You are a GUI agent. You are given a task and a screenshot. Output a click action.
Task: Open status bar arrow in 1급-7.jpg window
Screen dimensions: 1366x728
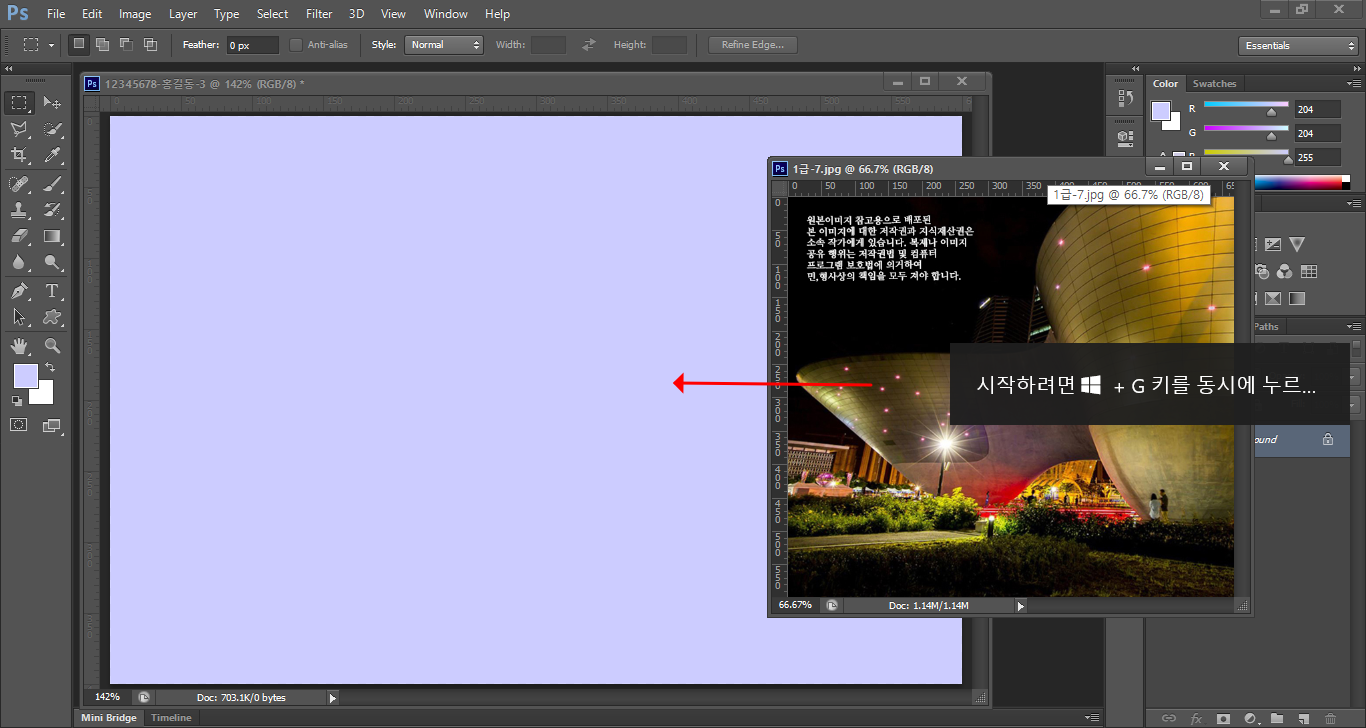(x=1021, y=605)
